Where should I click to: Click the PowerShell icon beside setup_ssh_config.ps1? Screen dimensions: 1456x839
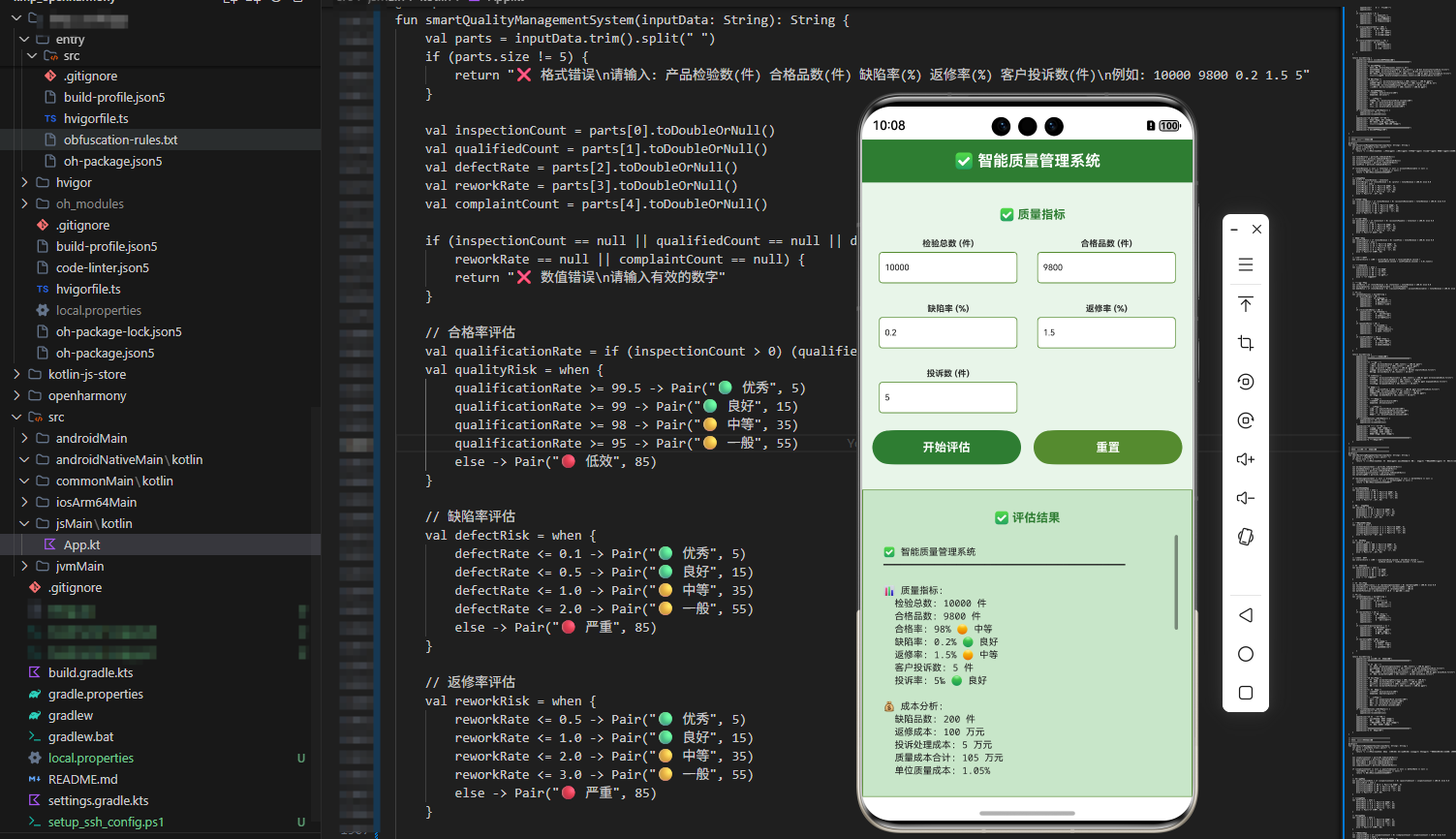click(x=35, y=822)
